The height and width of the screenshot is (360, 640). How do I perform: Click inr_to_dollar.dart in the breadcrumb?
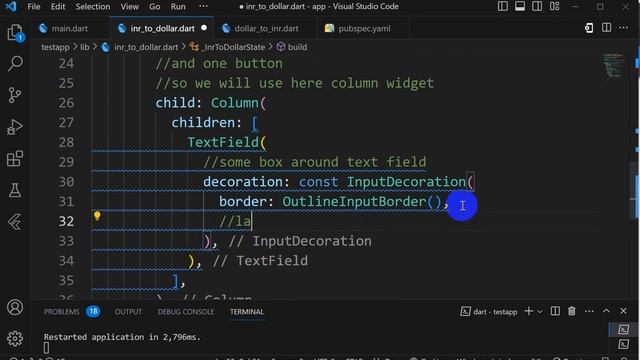pos(146,47)
